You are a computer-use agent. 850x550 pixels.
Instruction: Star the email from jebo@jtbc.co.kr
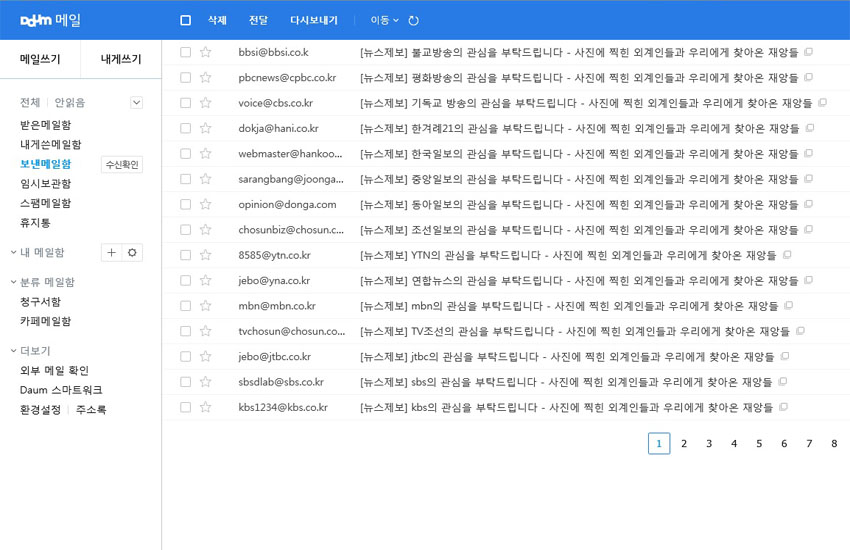coord(206,356)
